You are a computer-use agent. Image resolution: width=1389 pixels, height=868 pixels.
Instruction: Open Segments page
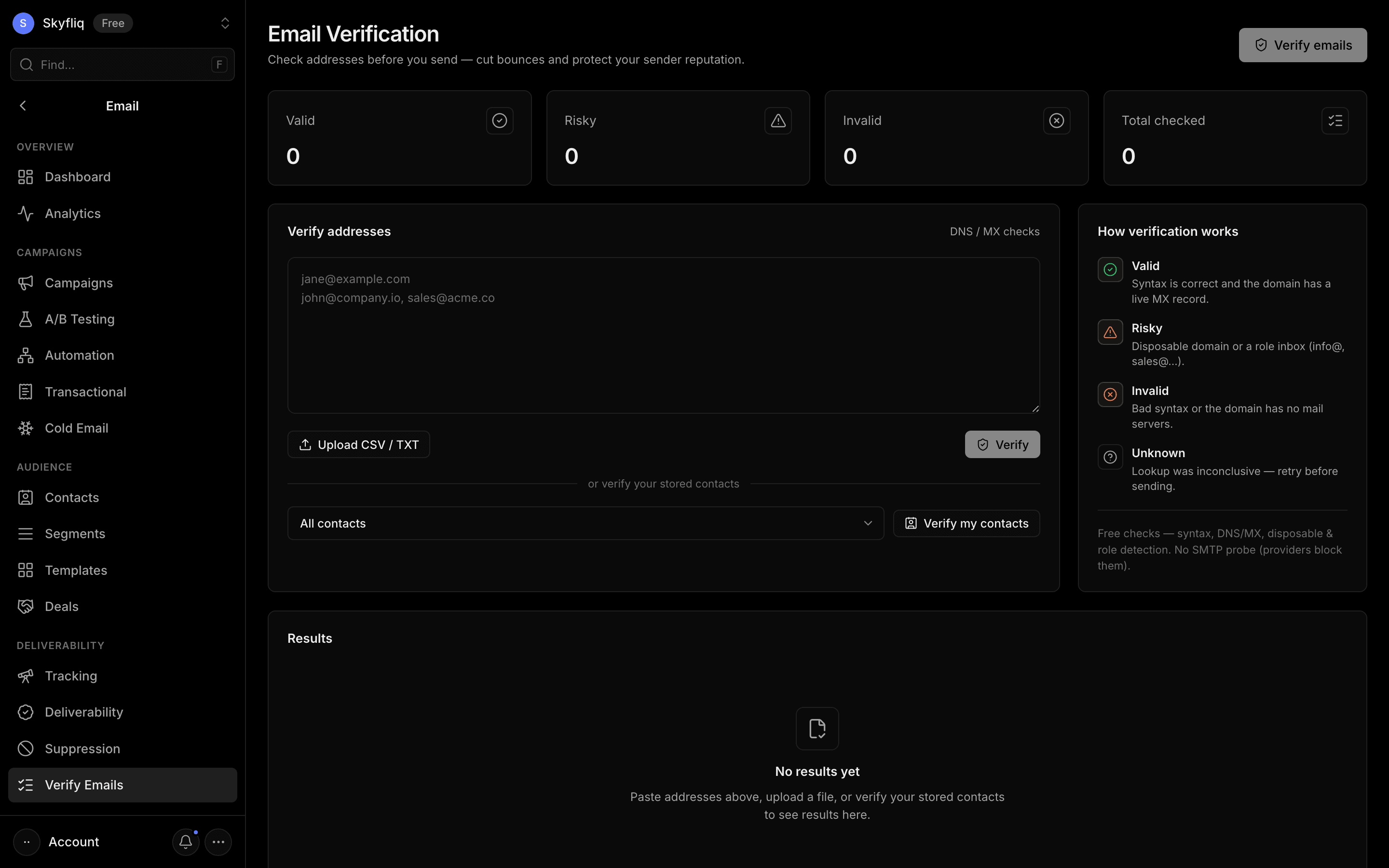pos(122,534)
